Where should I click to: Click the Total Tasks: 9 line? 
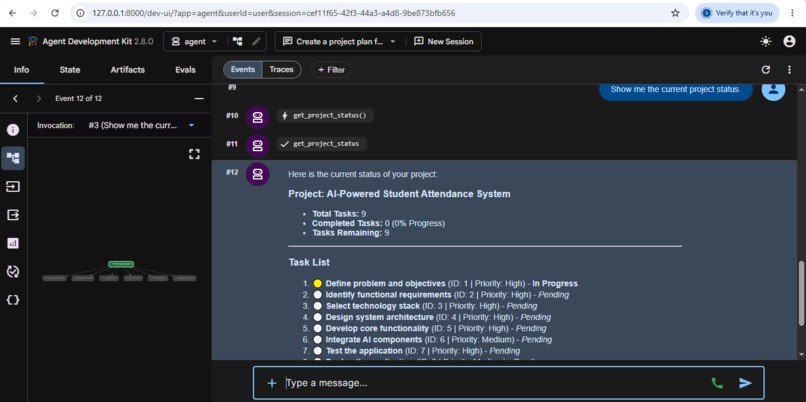[339, 214]
